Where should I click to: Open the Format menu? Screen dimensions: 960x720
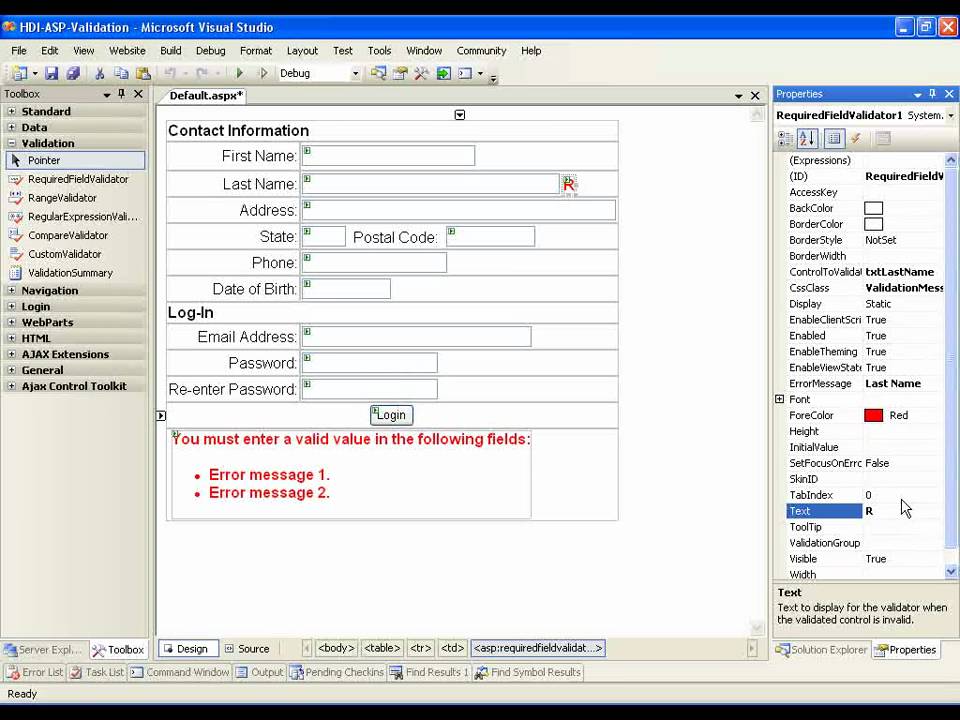256,51
